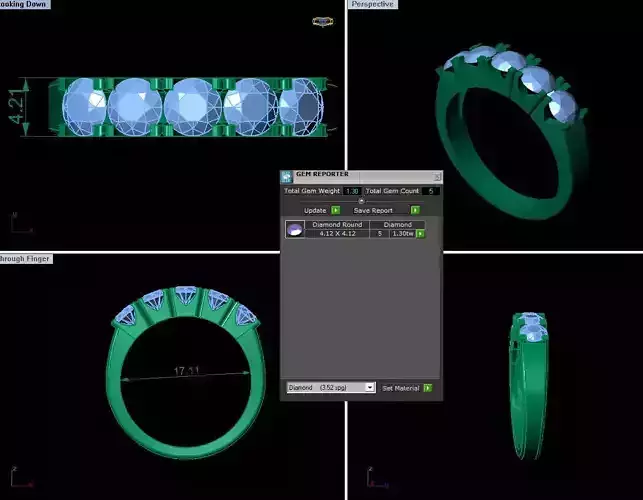
Task: Click the gem quantity cell showing 5
Action: (380, 233)
